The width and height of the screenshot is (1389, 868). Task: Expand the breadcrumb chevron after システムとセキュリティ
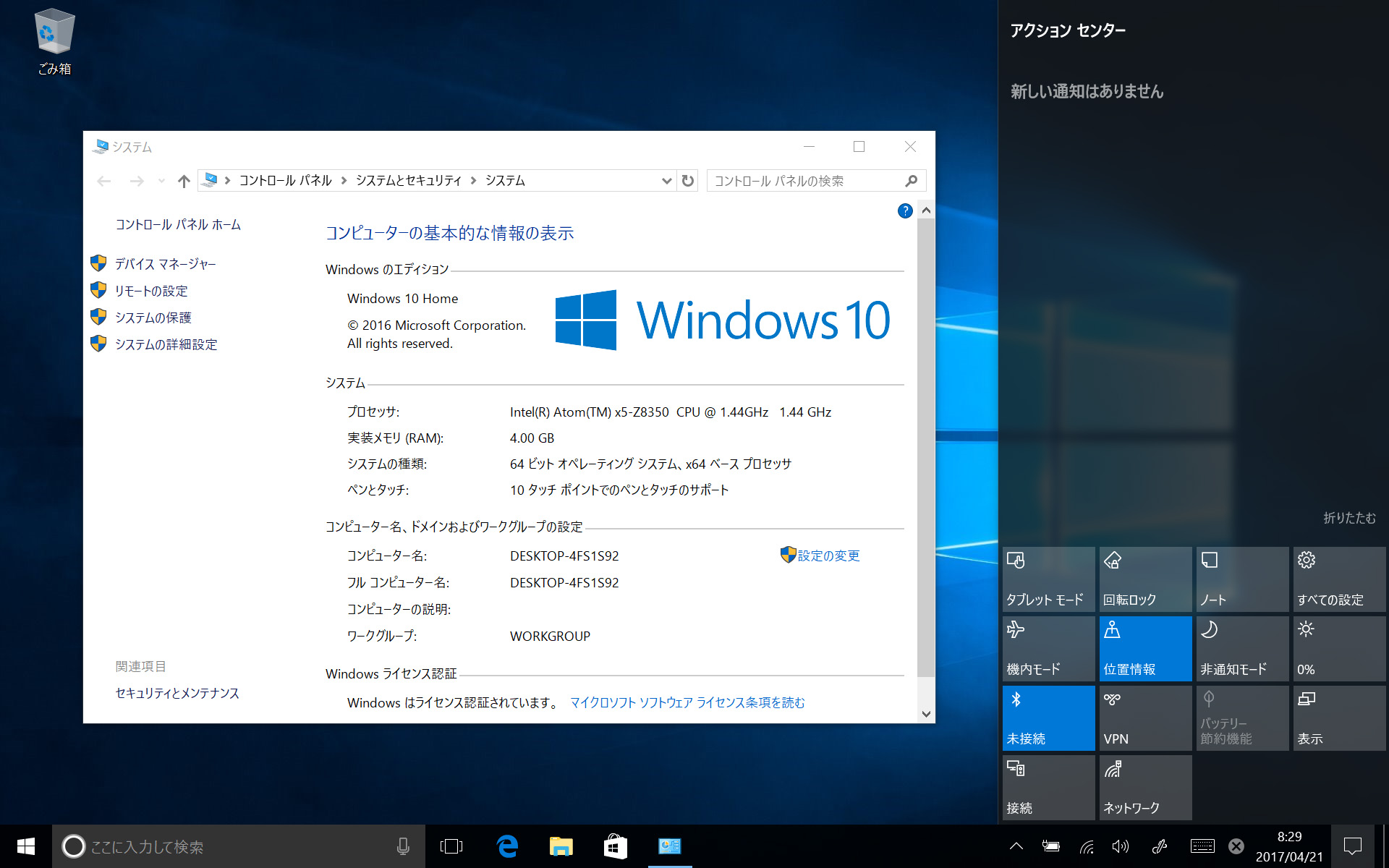pyautogui.click(x=474, y=180)
